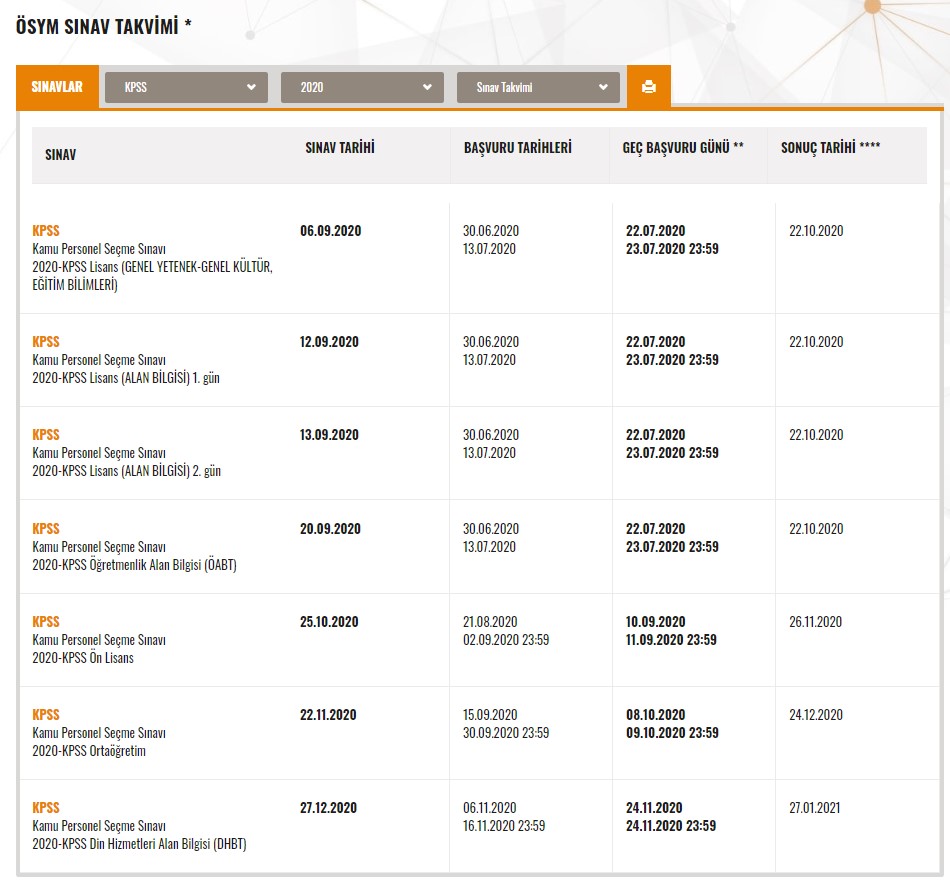Click the GEÇ BAŞVURU GÜNÜ column header
This screenshot has height=882, width=950.
pyautogui.click(x=683, y=148)
